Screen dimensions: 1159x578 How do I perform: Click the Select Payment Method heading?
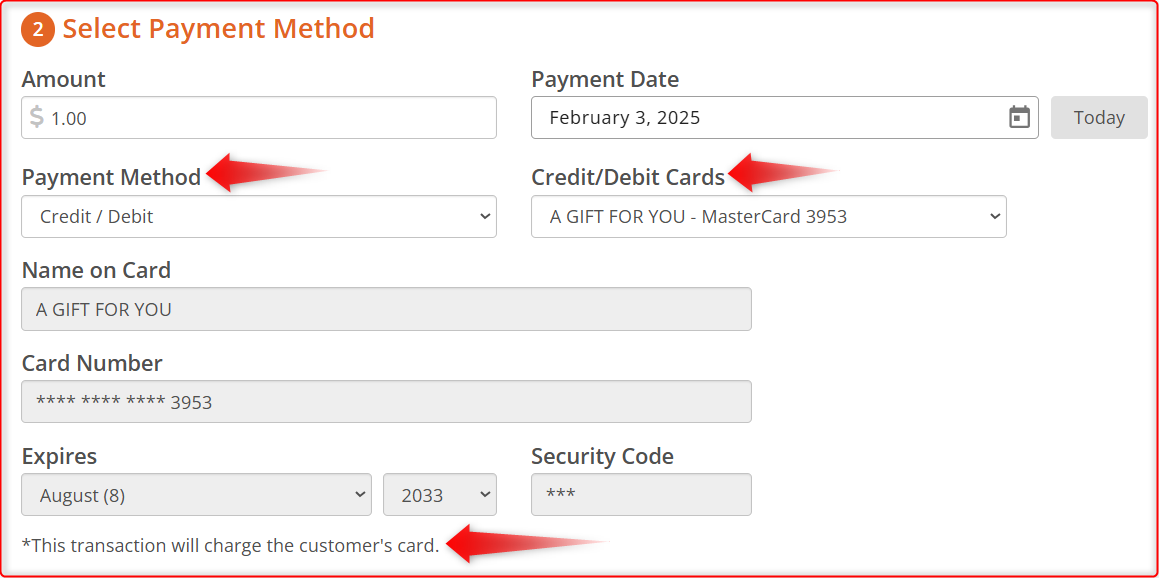[219, 29]
